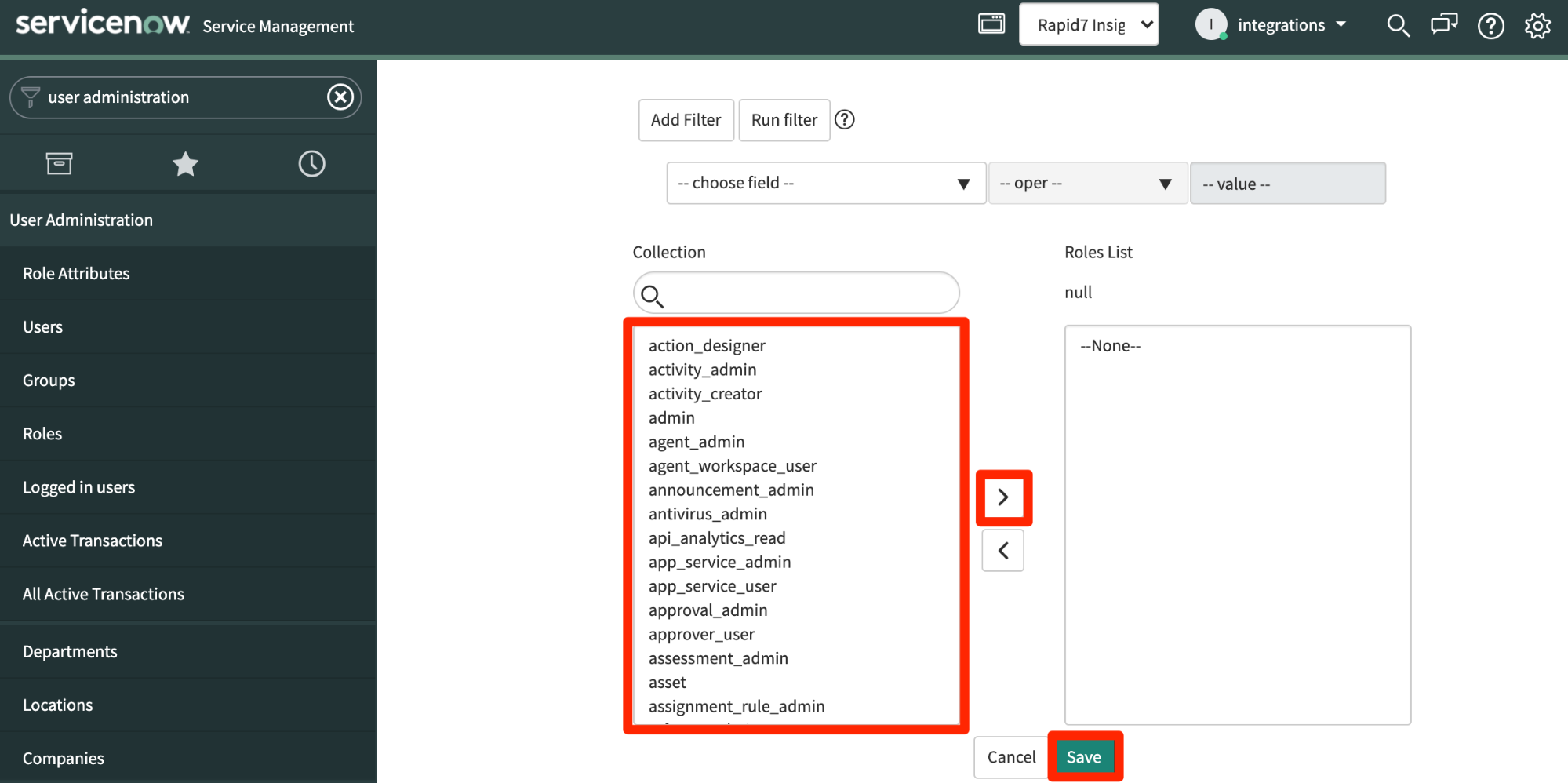Click the navigator filter input field

pyautogui.click(x=185, y=97)
